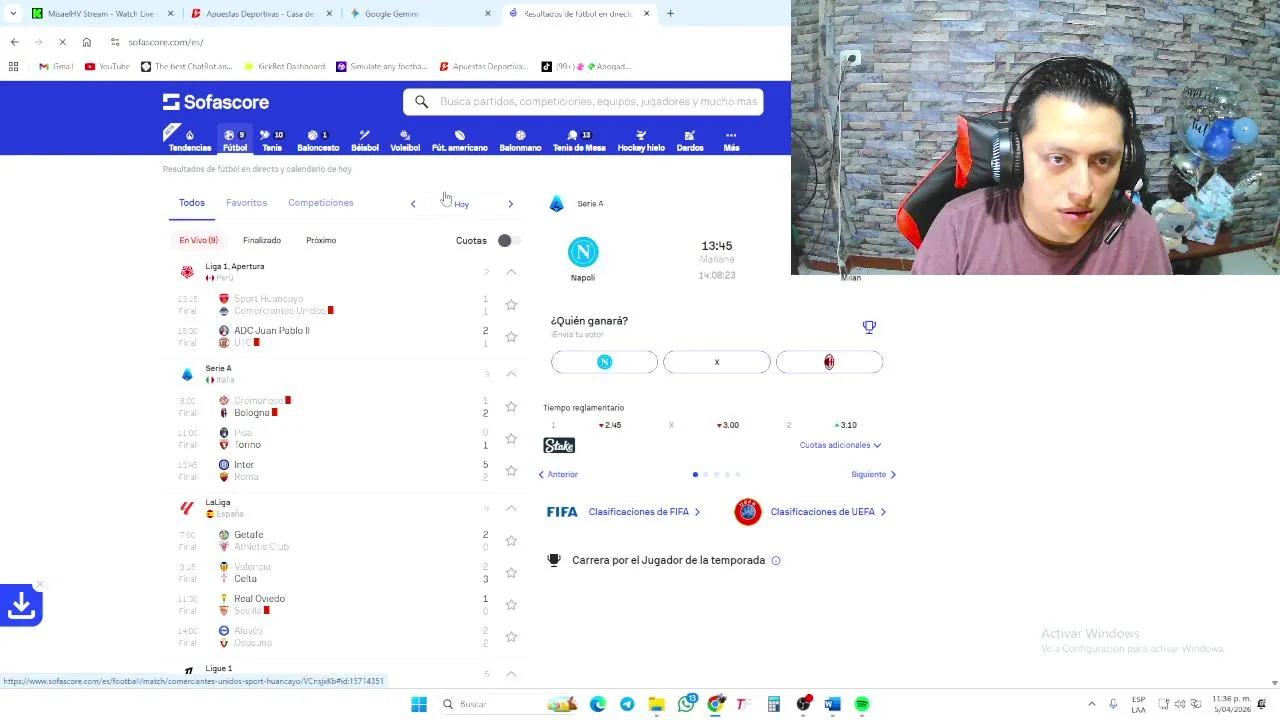Image resolution: width=1280 pixels, height=720 pixels.
Task: Favorite the Valencia vs Celta match
Action: [x=511, y=573]
